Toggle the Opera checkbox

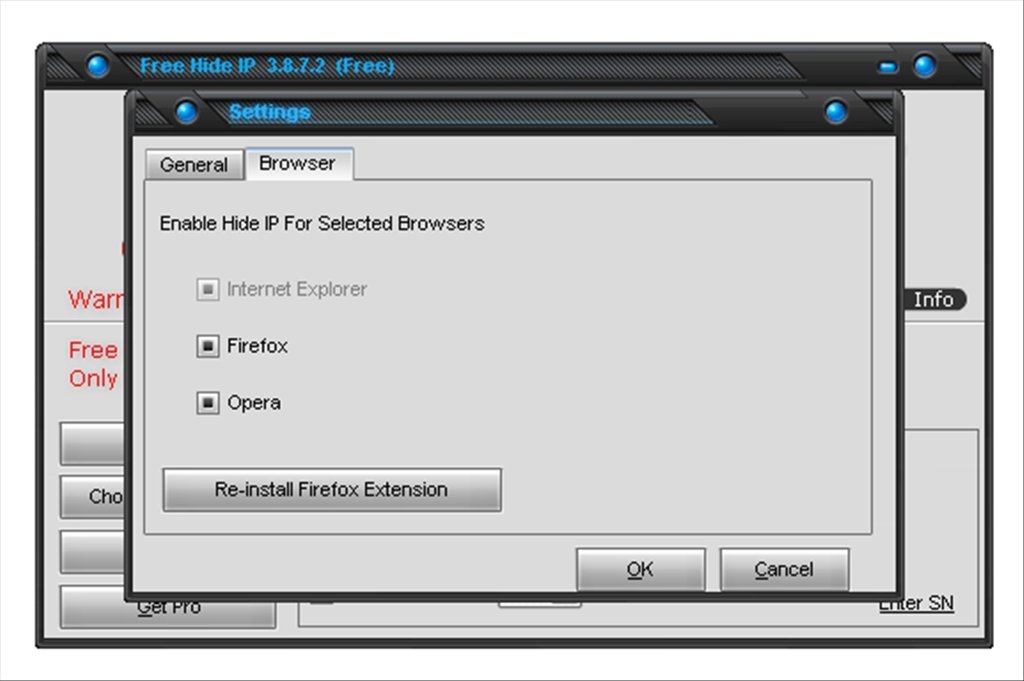click(x=208, y=403)
